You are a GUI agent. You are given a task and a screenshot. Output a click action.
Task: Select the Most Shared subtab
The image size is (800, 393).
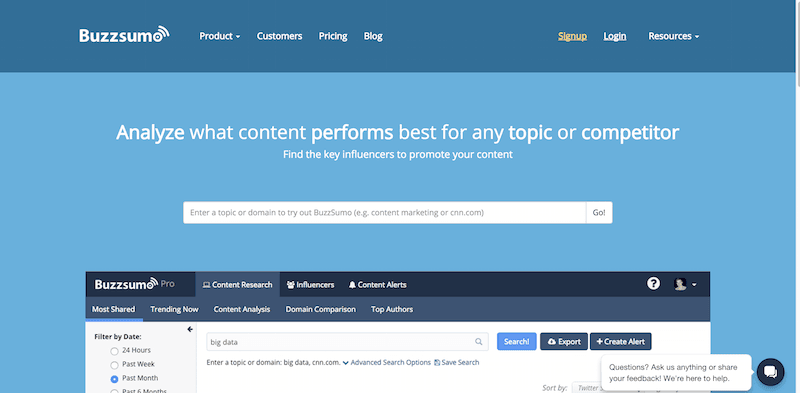113,309
